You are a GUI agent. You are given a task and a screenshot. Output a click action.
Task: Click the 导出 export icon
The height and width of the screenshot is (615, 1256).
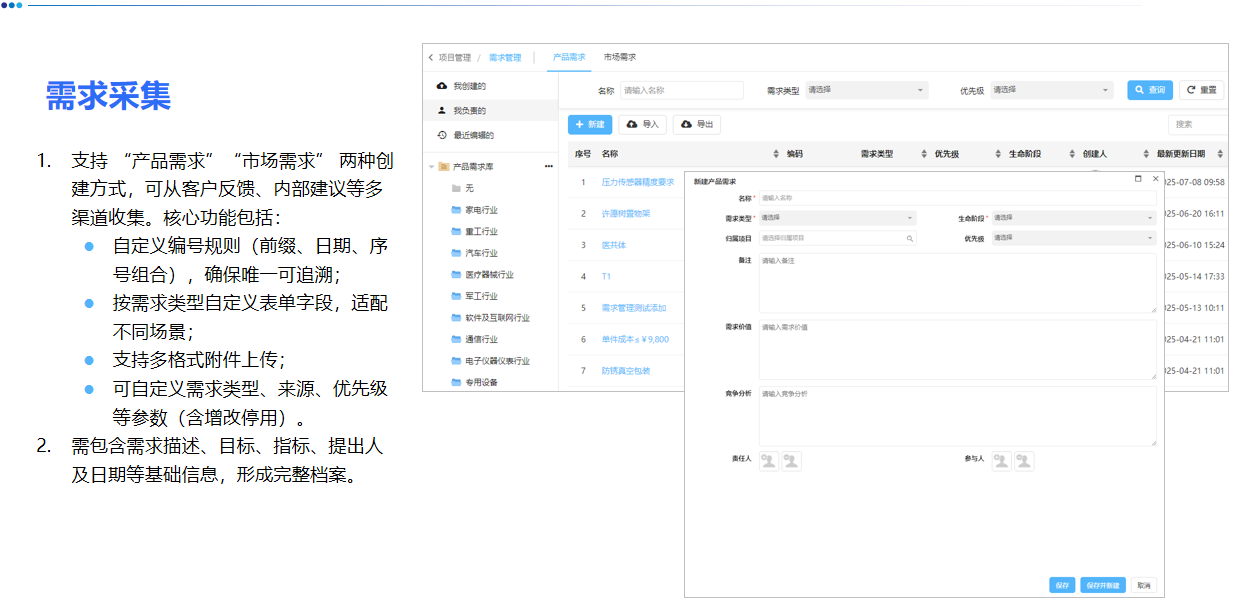pos(687,125)
